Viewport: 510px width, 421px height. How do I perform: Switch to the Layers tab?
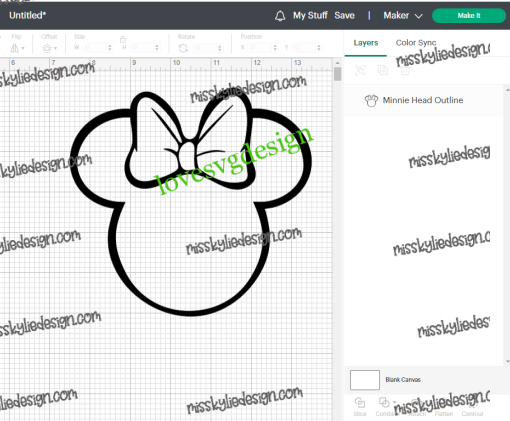(x=366, y=43)
